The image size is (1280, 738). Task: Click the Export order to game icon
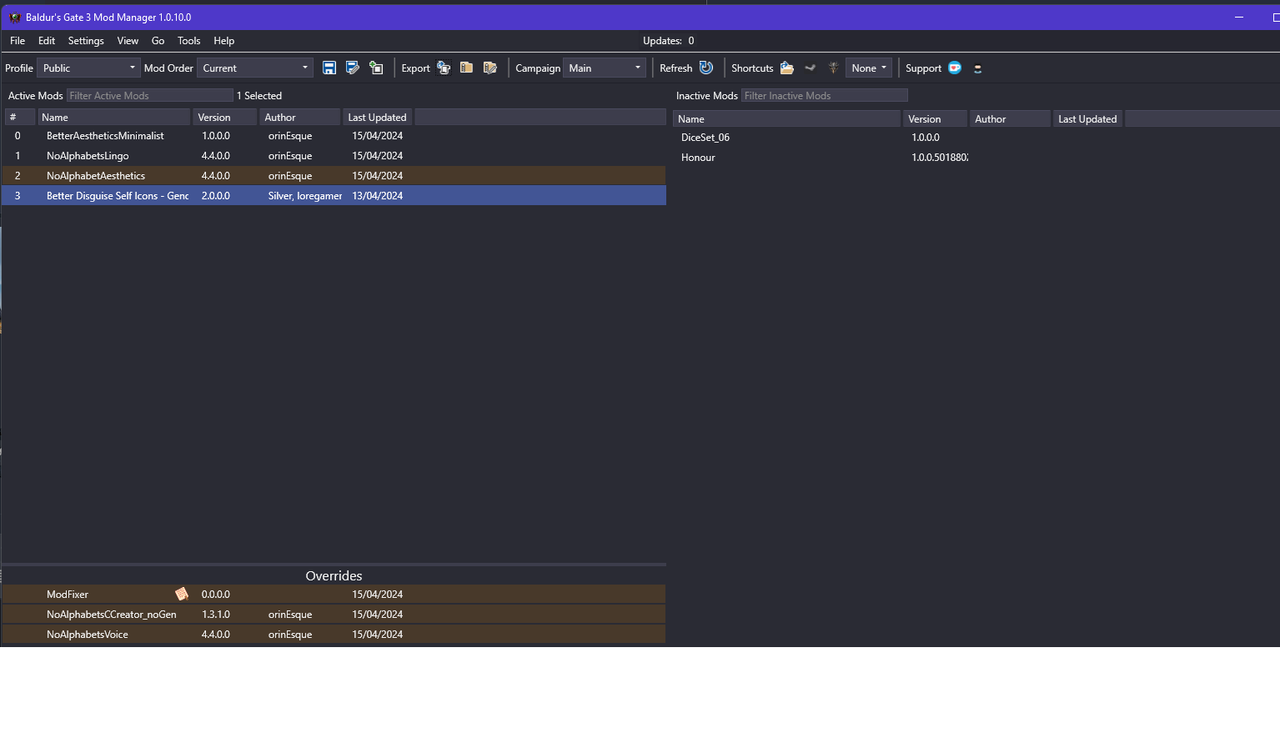(444, 68)
